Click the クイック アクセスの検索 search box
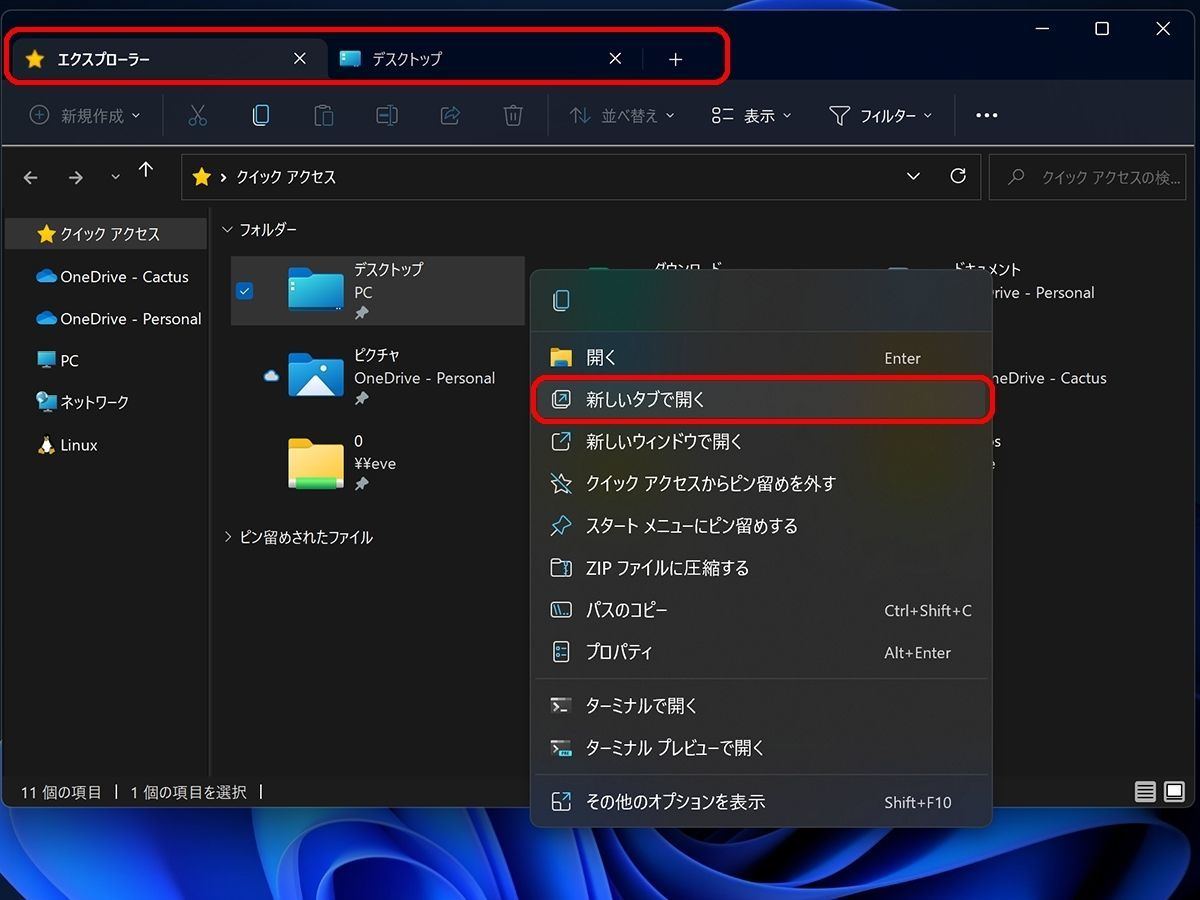Image resolution: width=1200 pixels, height=900 pixels. point(1087,177)
